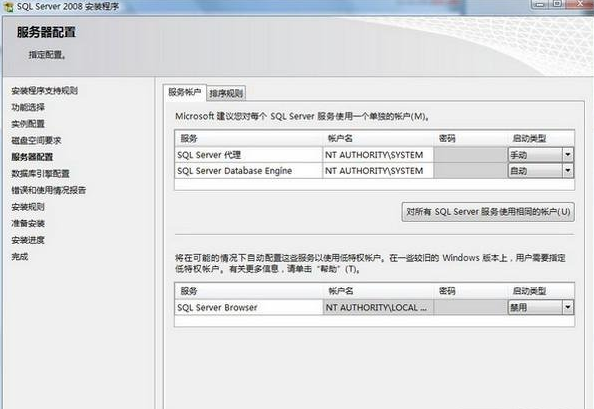
Task: Click the SQL Server 2008 setup title icon
Action: pos(8,6)
